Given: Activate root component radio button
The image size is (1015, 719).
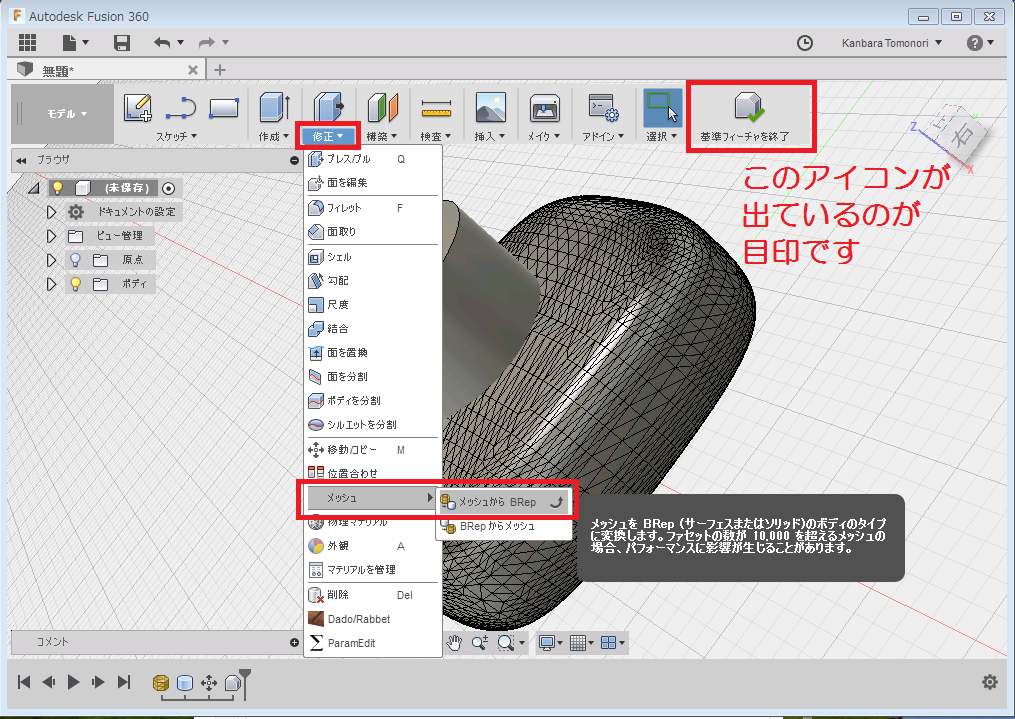Looking at the screenshot, I should tap(168, 188).
